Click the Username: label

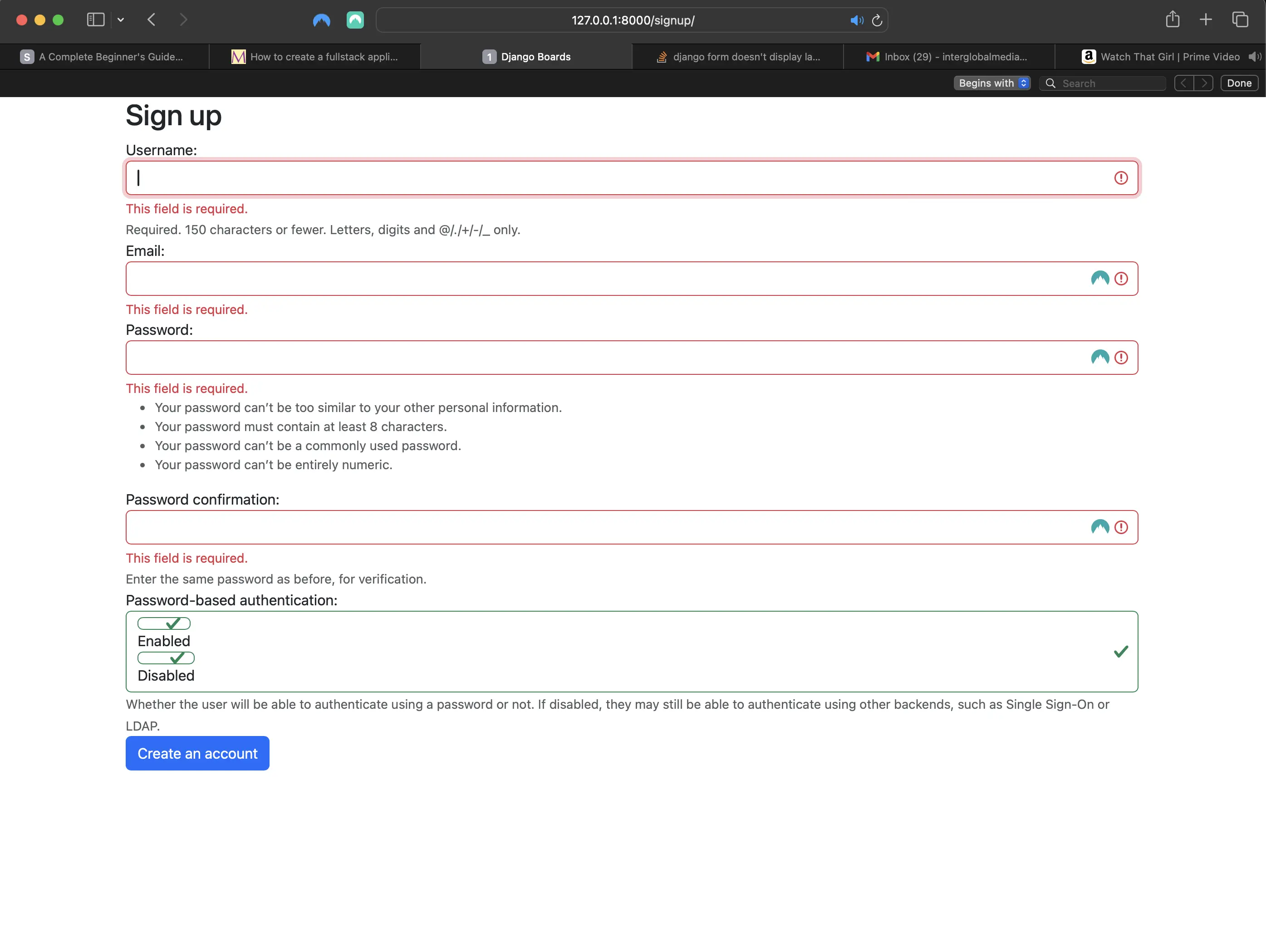tap(162, 150)
